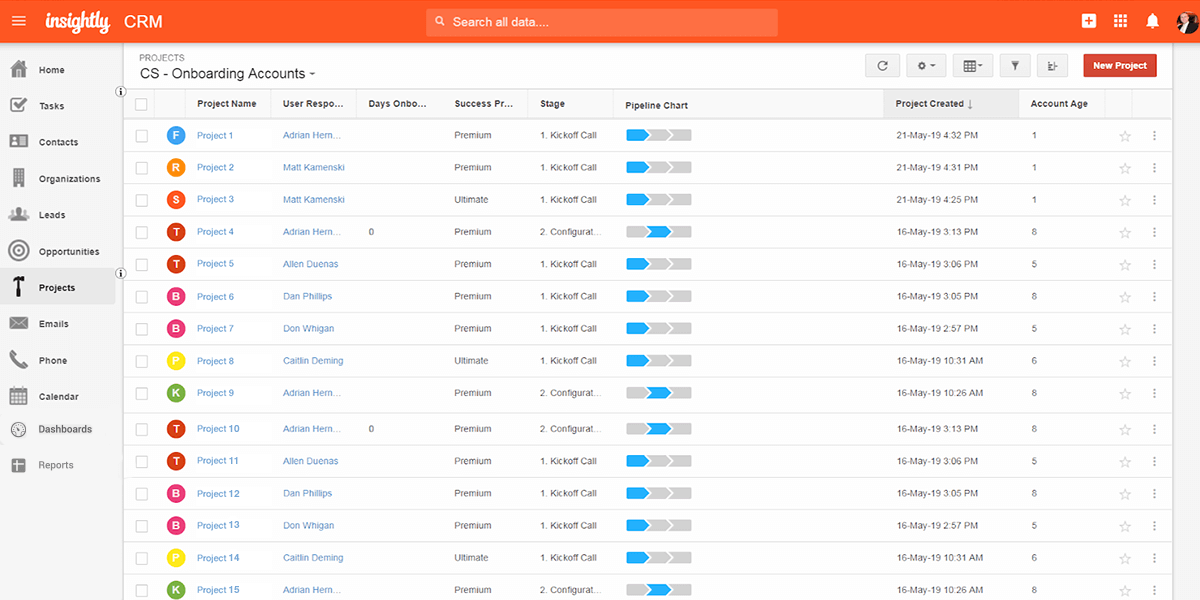1200x600 pixels.
Task: Click the notifications bell
Action: click(x=1152, y=20)
